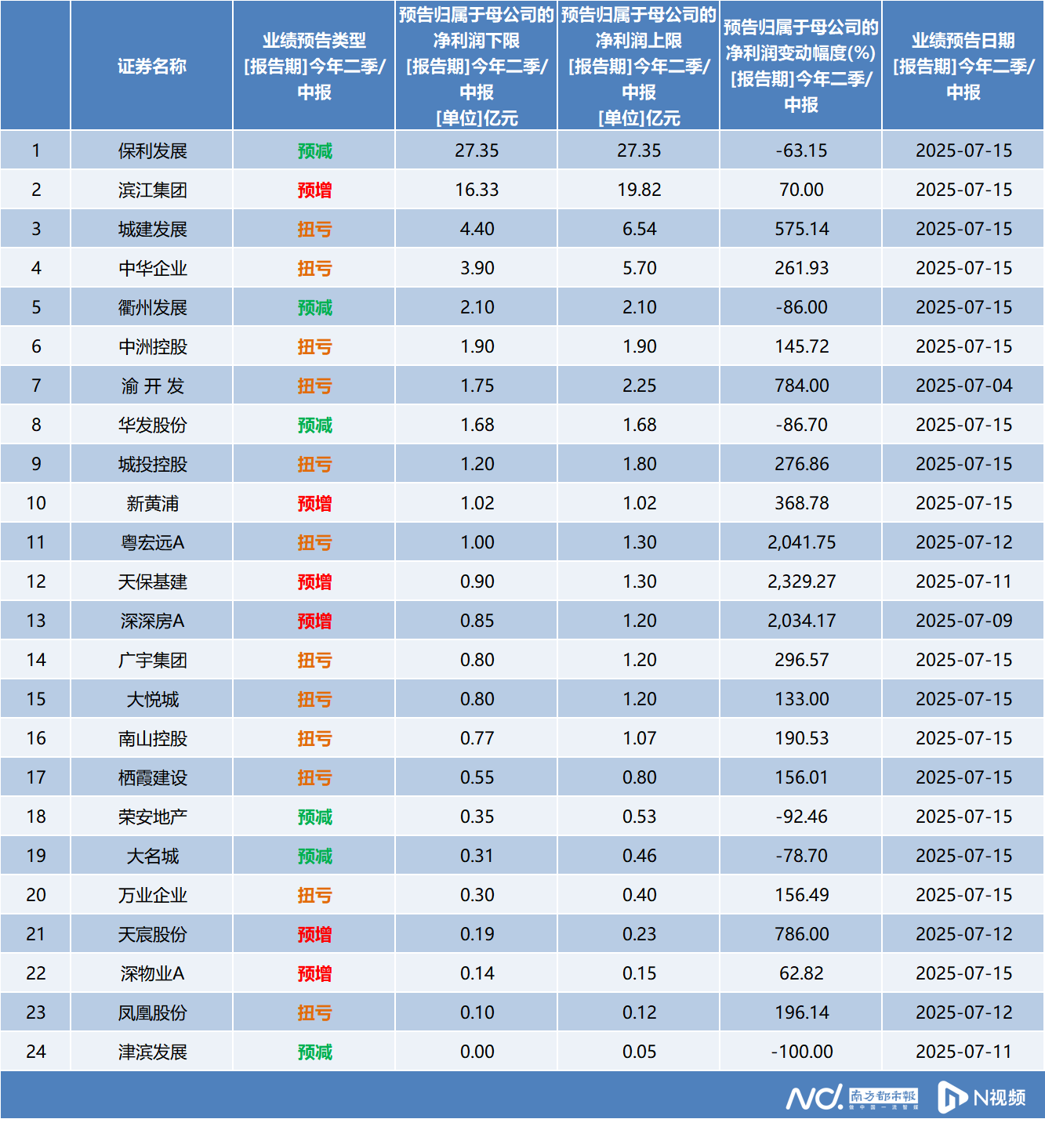
Task: Click the 大悦城 name cell
Action: coord(153,700)
